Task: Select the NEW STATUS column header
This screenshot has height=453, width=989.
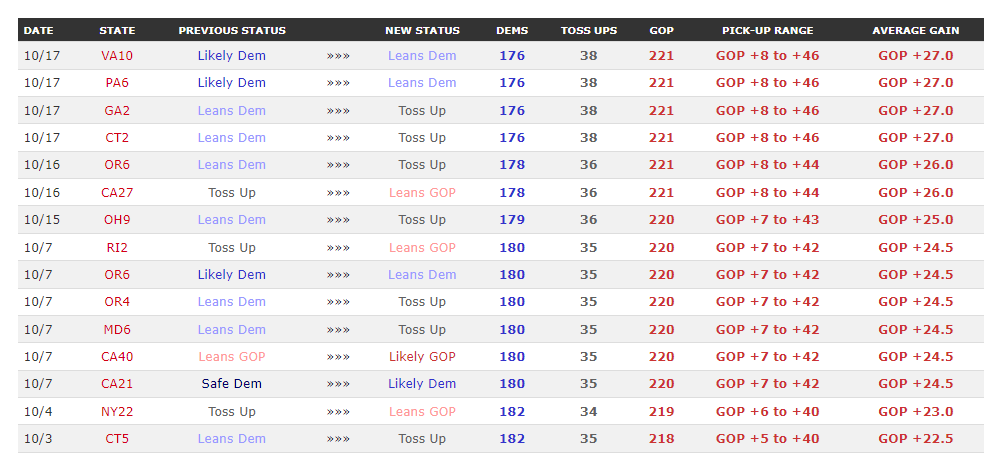Action: (422, 31)
